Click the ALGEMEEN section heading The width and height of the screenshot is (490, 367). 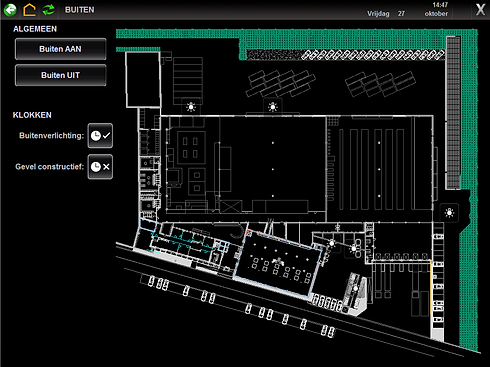click(35, 29)
